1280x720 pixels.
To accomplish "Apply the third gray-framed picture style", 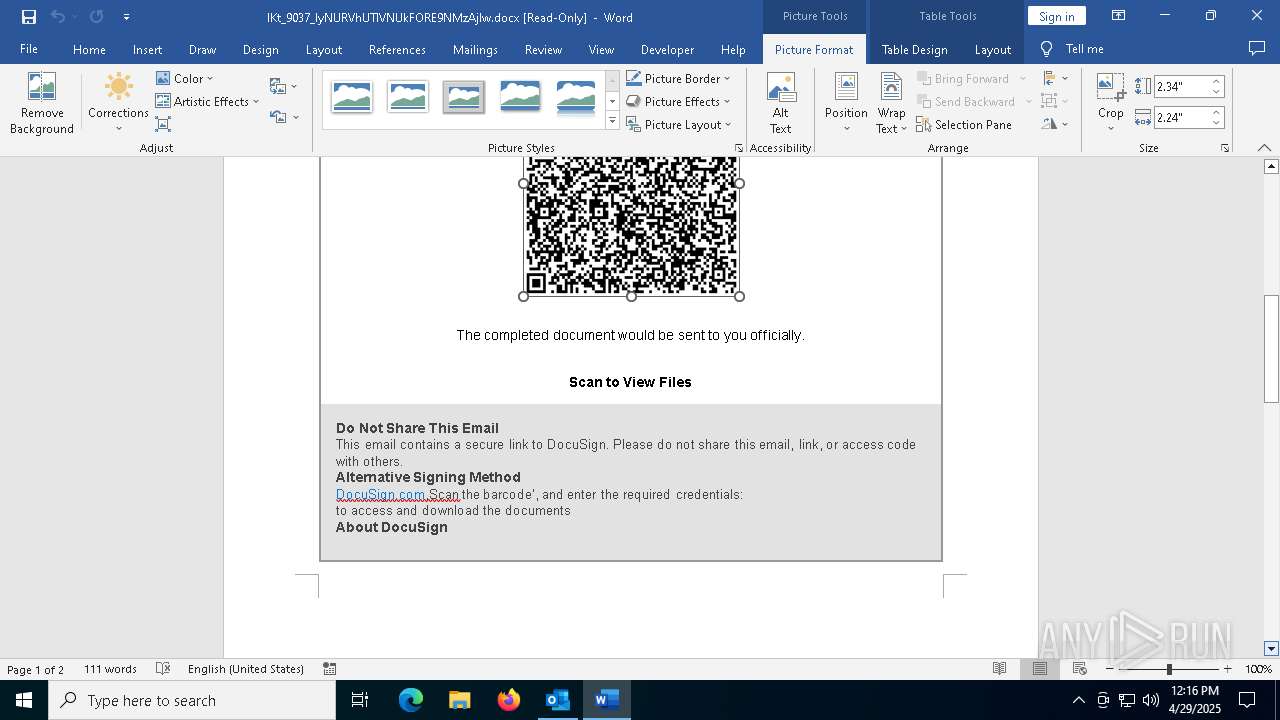I will 464,97.
